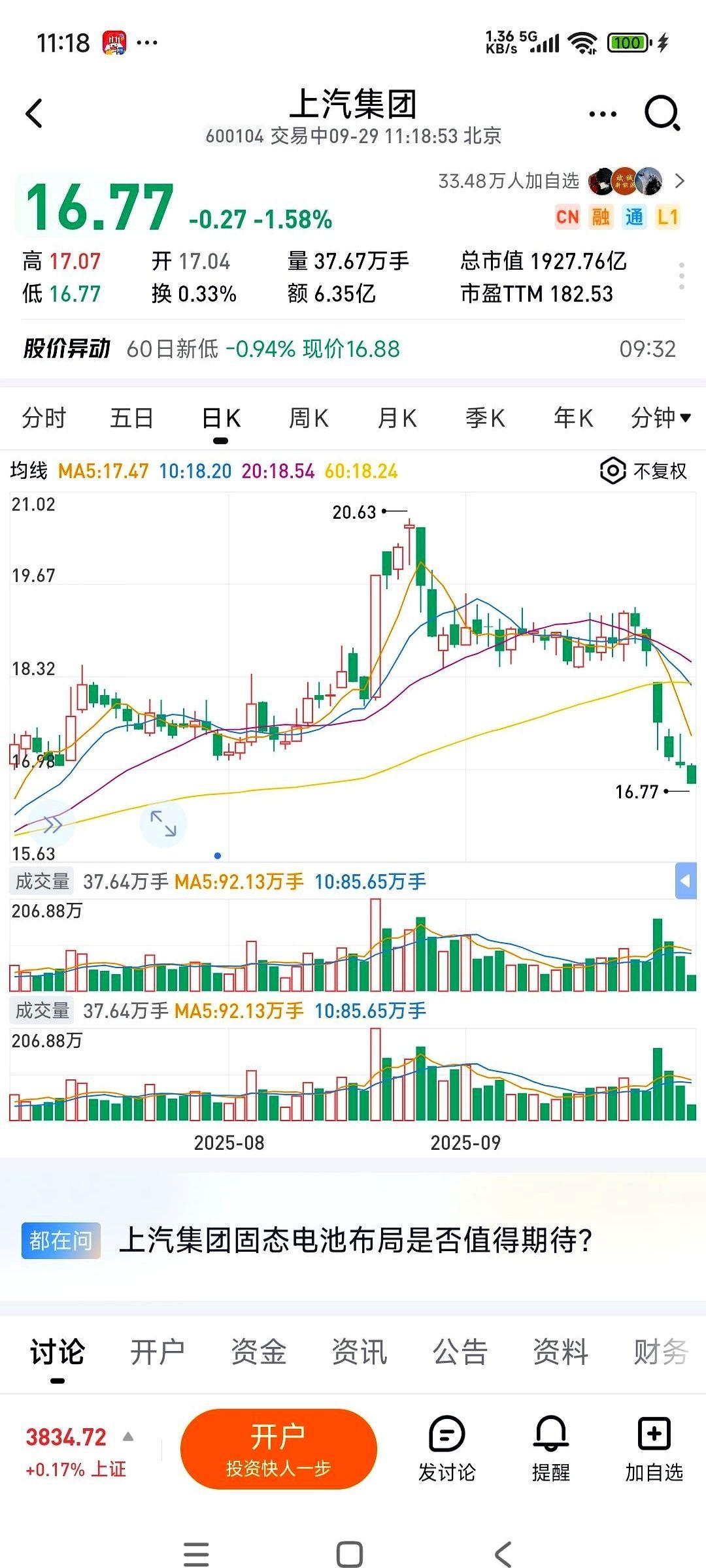Select the 资金 tab
The width and height of the screenshot is (706, 1568).
pos(259,1352)
